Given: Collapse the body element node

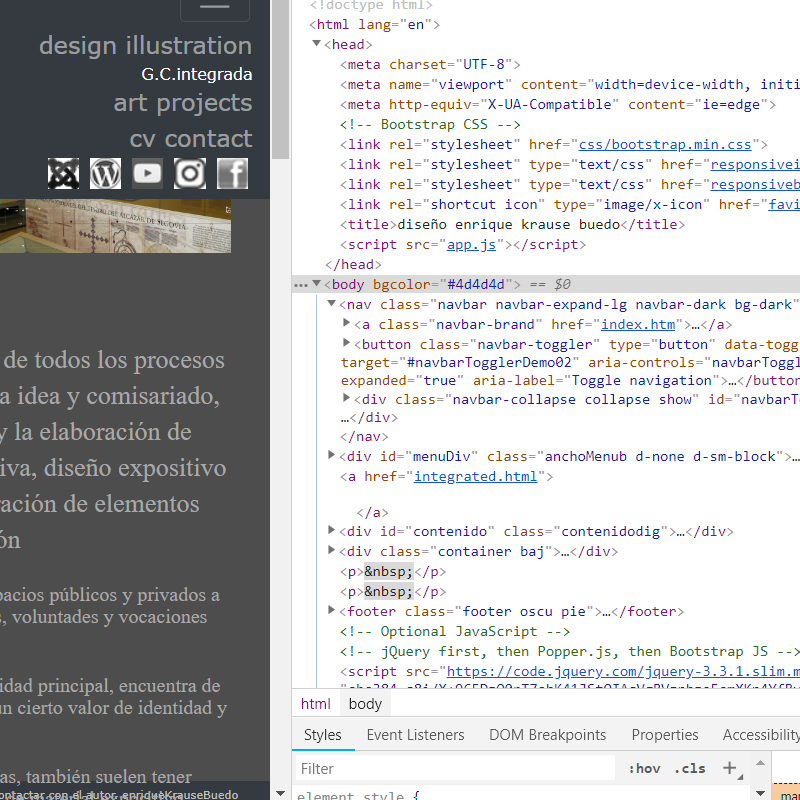Looking at the screenshot, I should [x=316, y=284].
